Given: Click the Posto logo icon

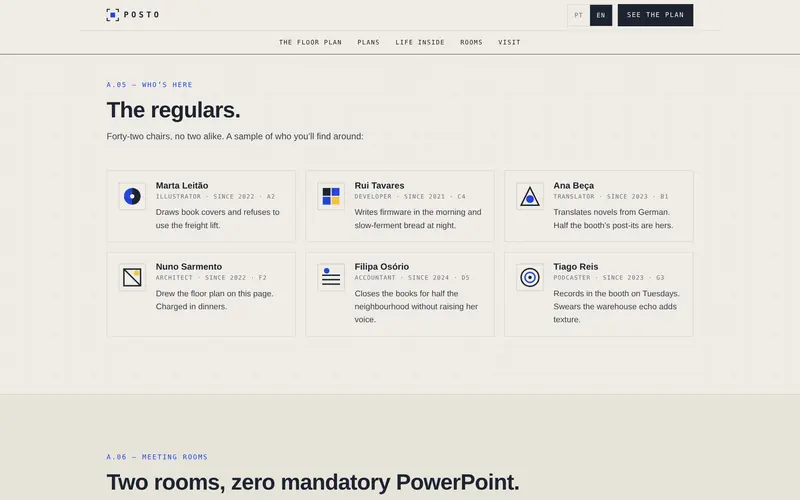Looking at the screenshot, I should click(112, 15).
